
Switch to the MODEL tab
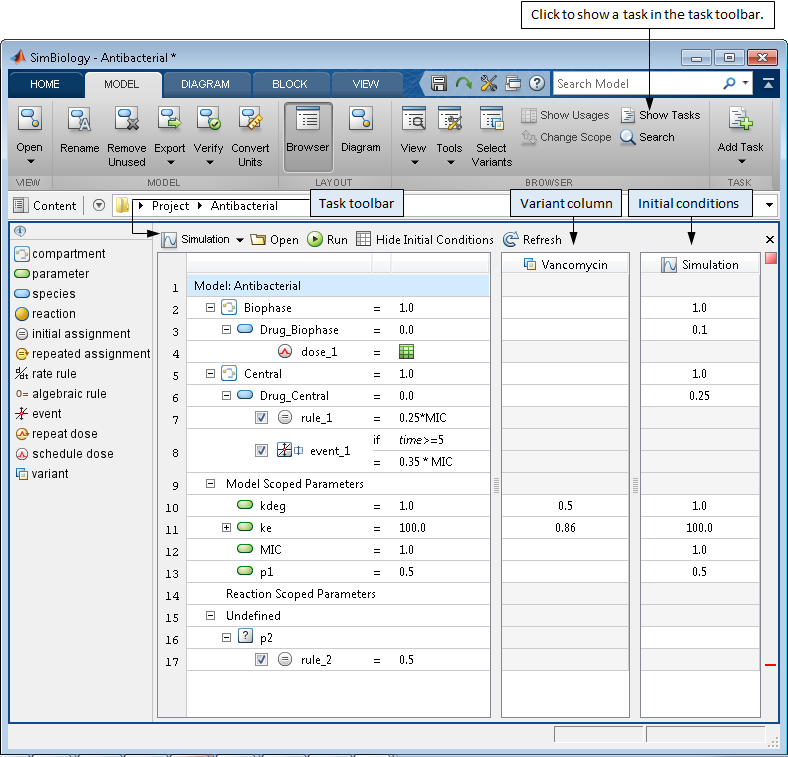pos(122,84)
